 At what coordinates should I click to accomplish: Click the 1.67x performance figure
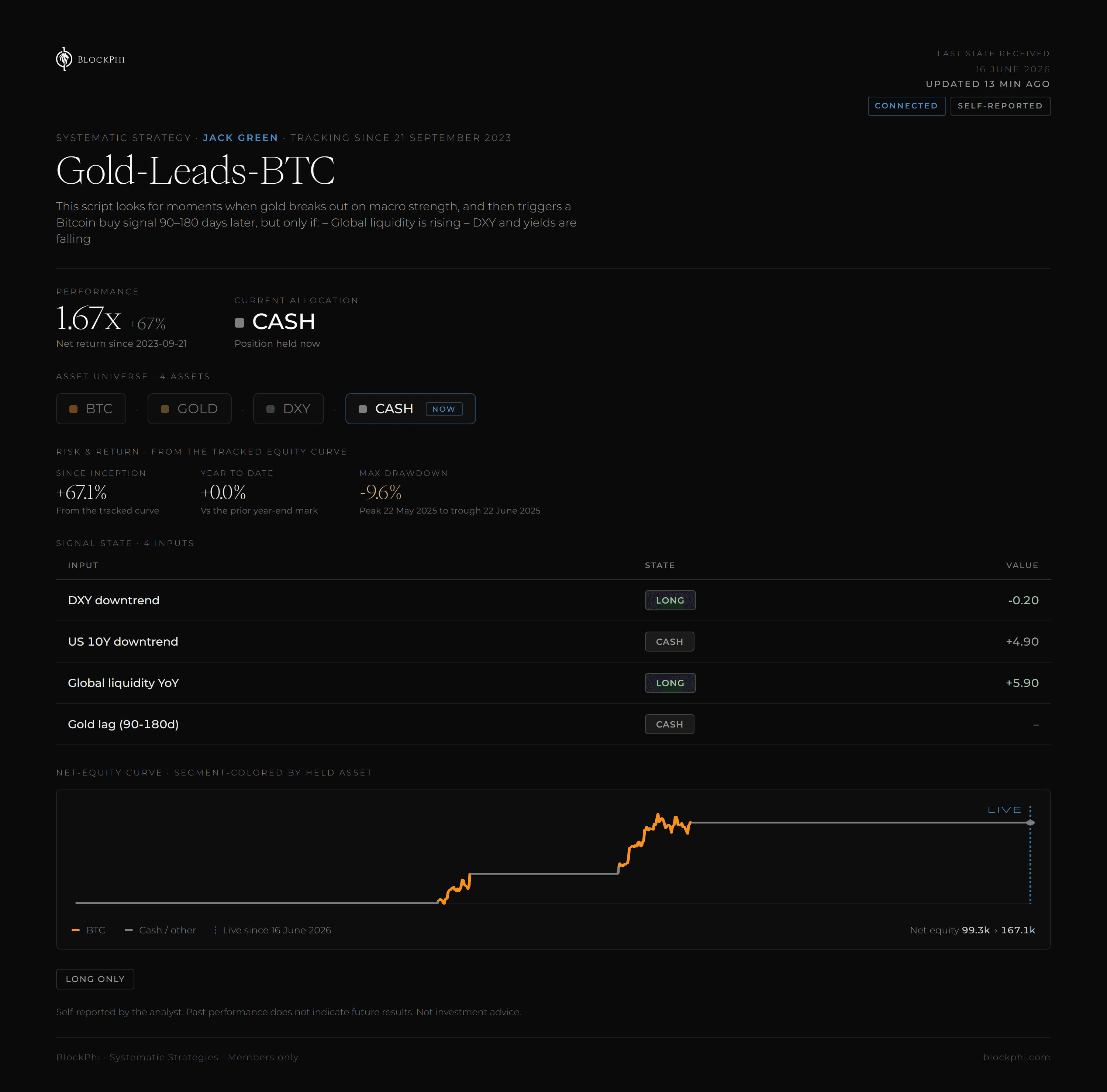click(x=89, y=318)
